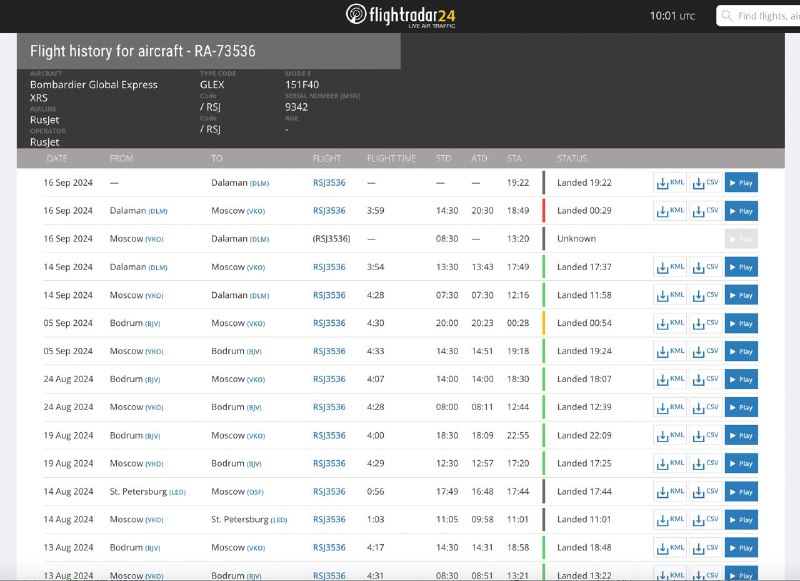Download KML for flight landed 22:09
Screen dimensions: 800x581
(670, 435)
